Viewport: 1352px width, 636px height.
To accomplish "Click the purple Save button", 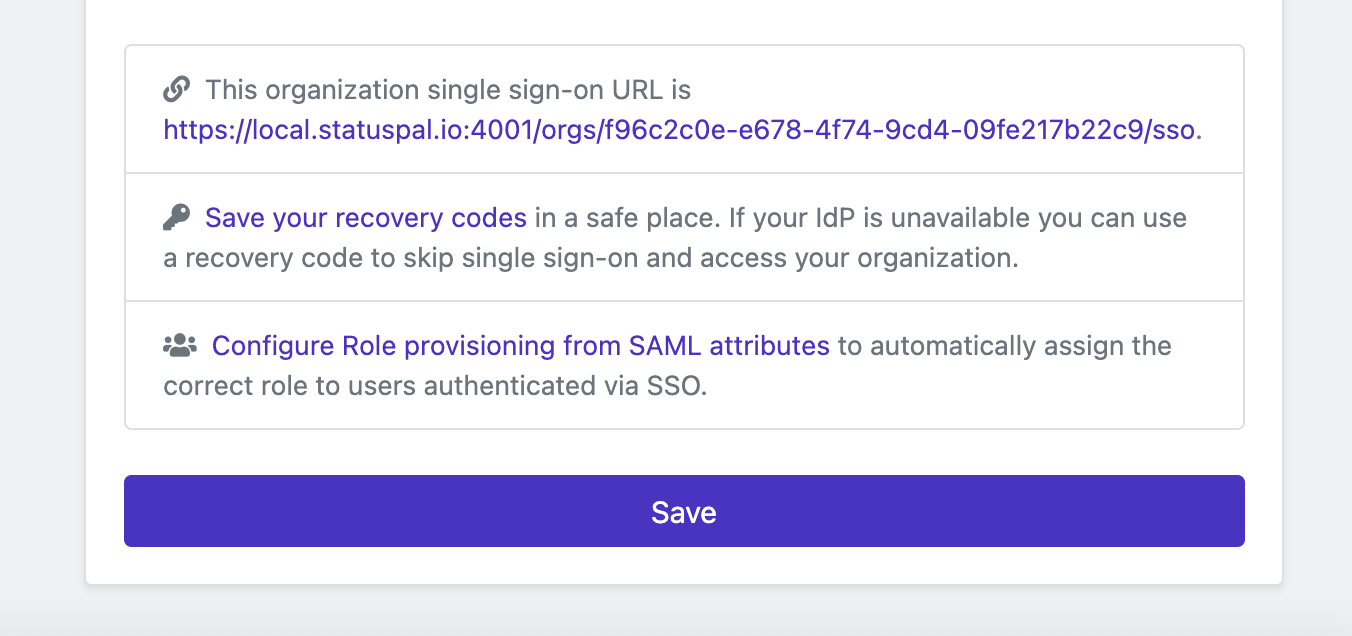I will point(684,511).
